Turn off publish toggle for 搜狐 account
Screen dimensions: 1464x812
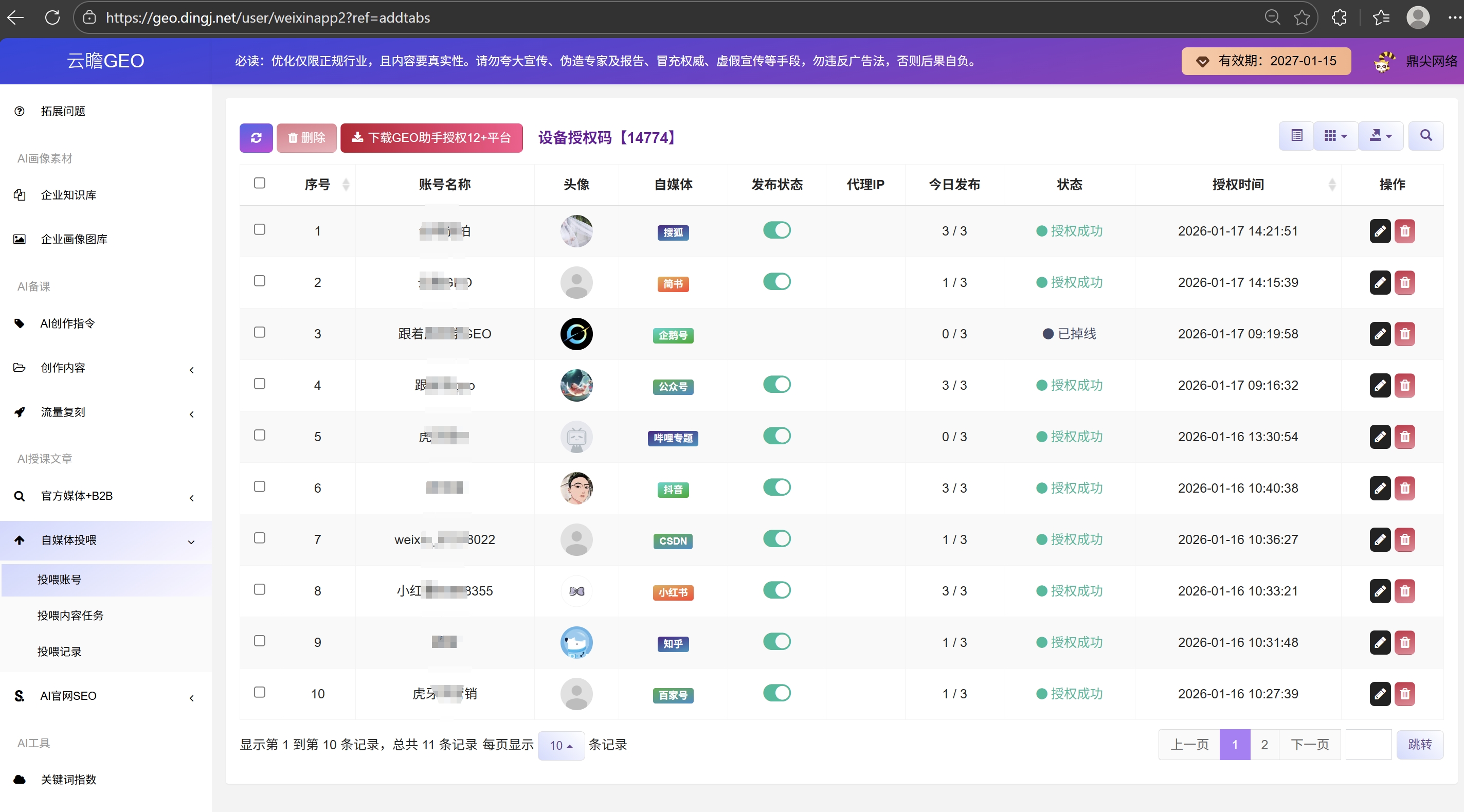[777, 230]
